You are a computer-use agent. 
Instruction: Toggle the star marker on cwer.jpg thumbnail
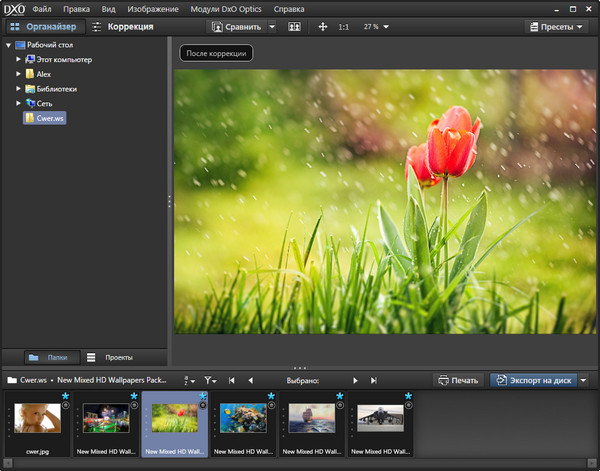point(66,397)
